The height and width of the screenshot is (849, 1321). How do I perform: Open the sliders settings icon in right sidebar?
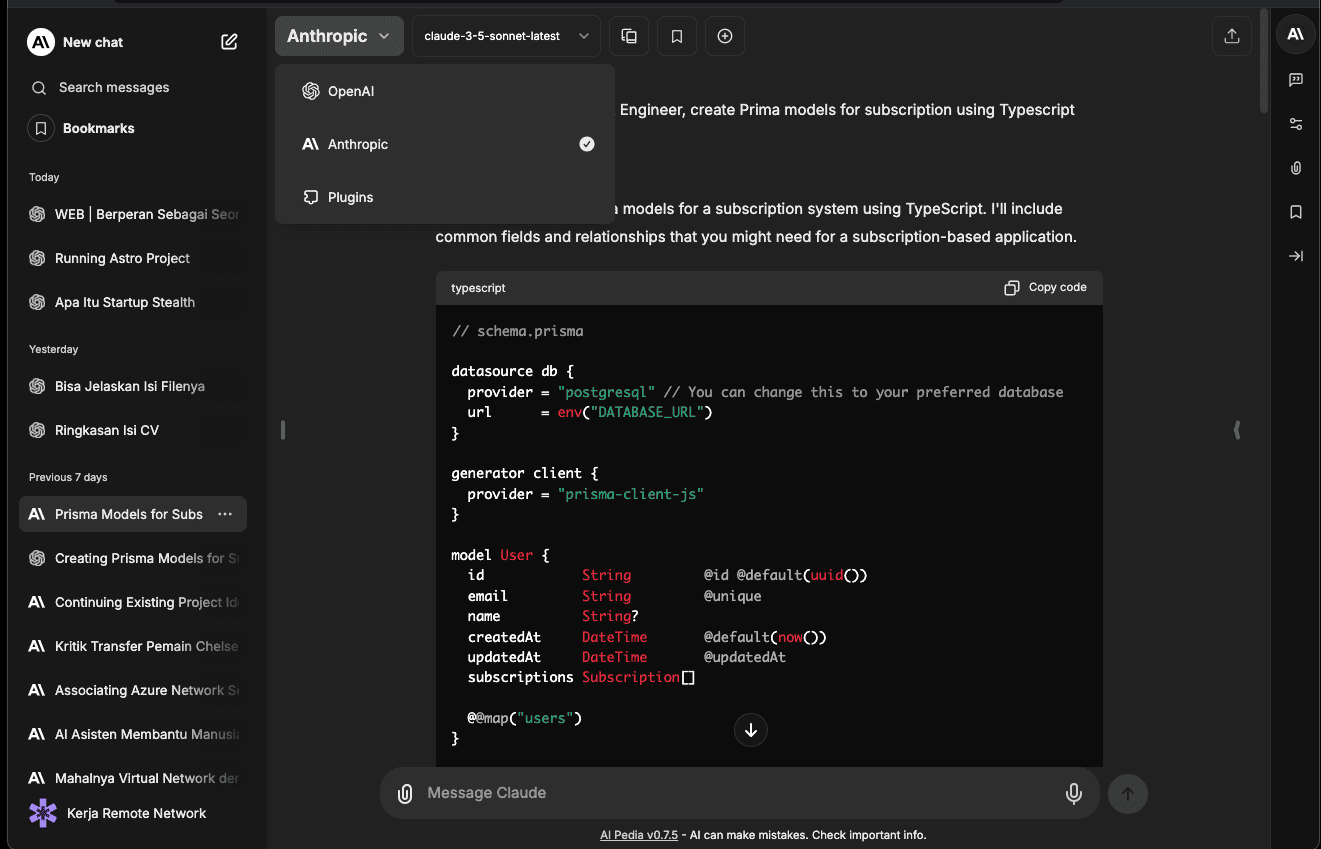click(x=1296, y=124)
